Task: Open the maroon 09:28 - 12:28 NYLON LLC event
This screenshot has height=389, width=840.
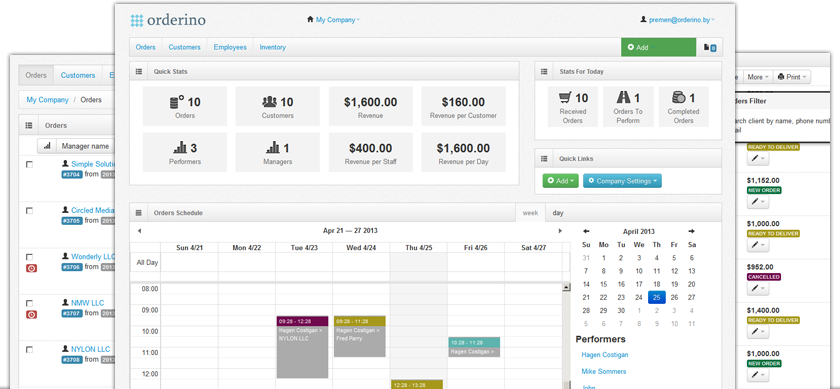Action: (302, 347)
